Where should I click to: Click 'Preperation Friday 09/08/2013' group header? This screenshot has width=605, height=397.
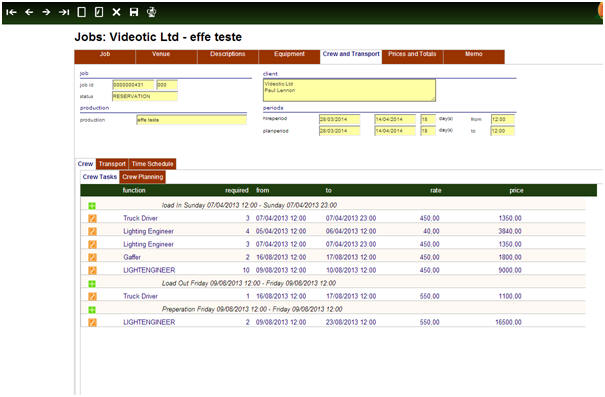click(x=252, y=309)
